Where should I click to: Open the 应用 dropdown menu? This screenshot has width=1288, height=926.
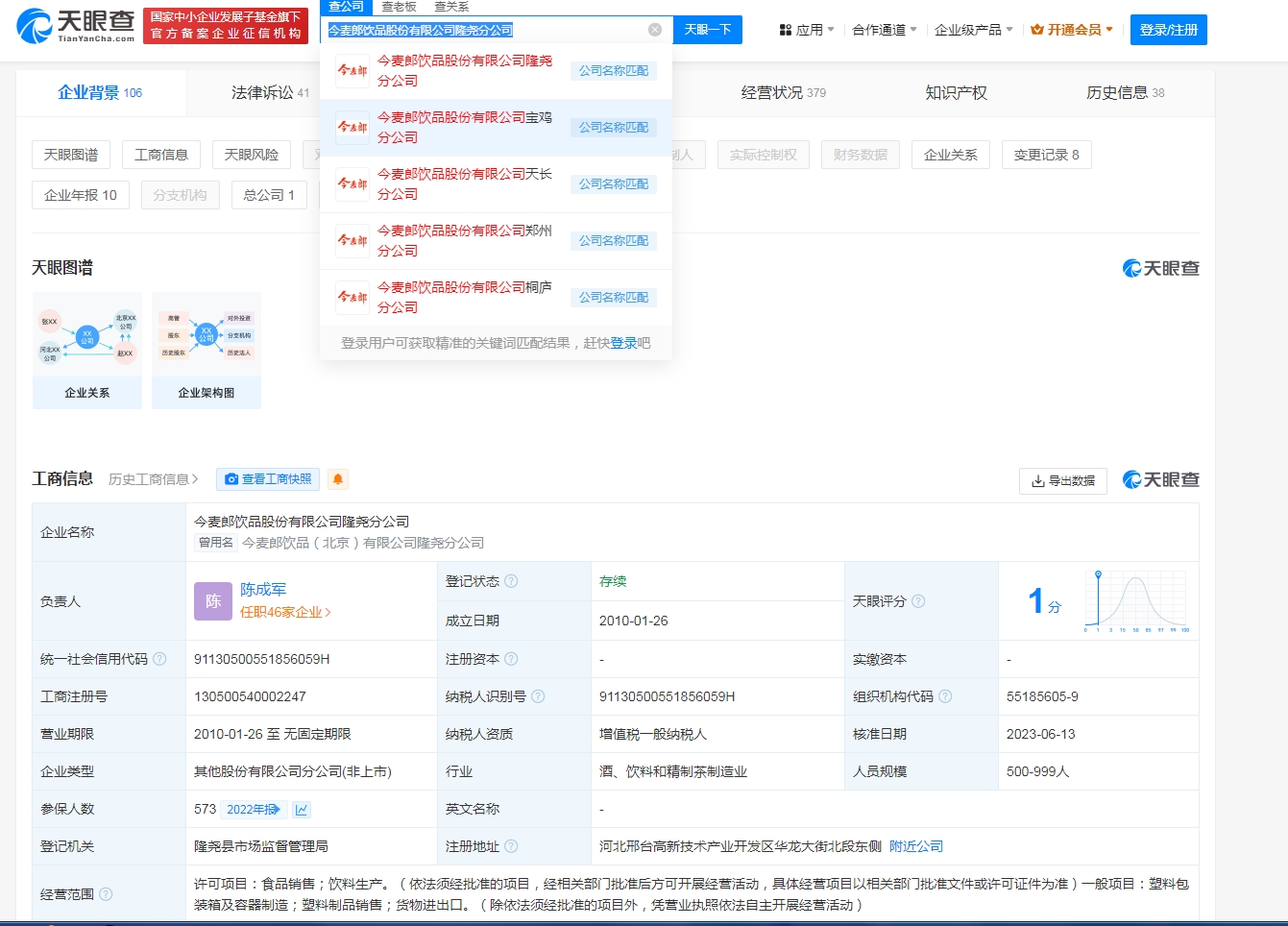coord(807,30)
